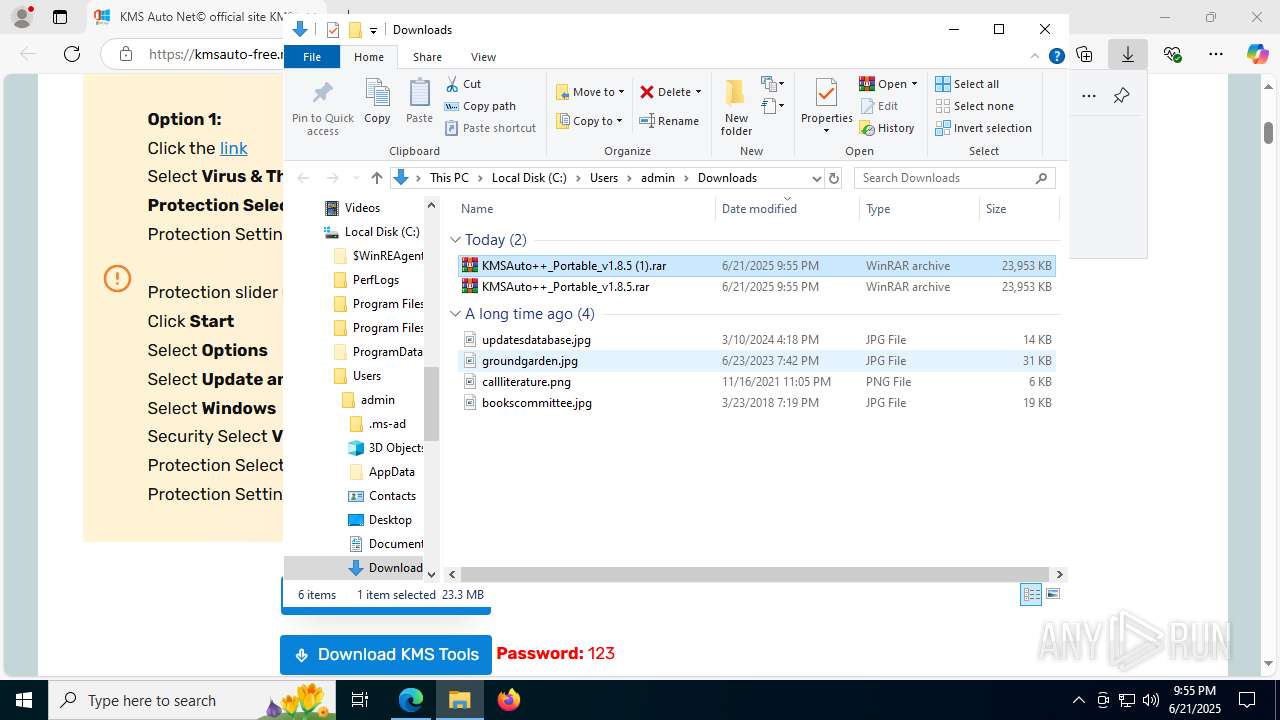Click the Paste ribbon button
Image resolution: width=1280 pixels, height=720 pixels.
tap(419, 103)
